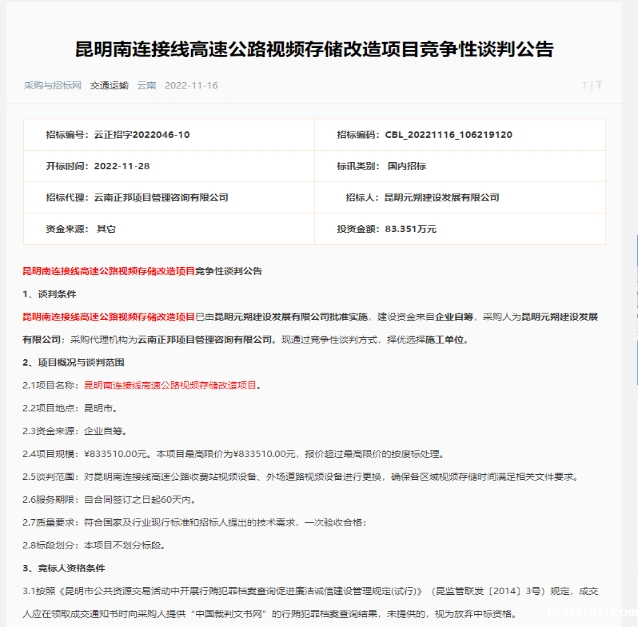Screen dimensions: 638x628
Task: Click bid number 云正招字2022046-10
Action: (141, 134)
